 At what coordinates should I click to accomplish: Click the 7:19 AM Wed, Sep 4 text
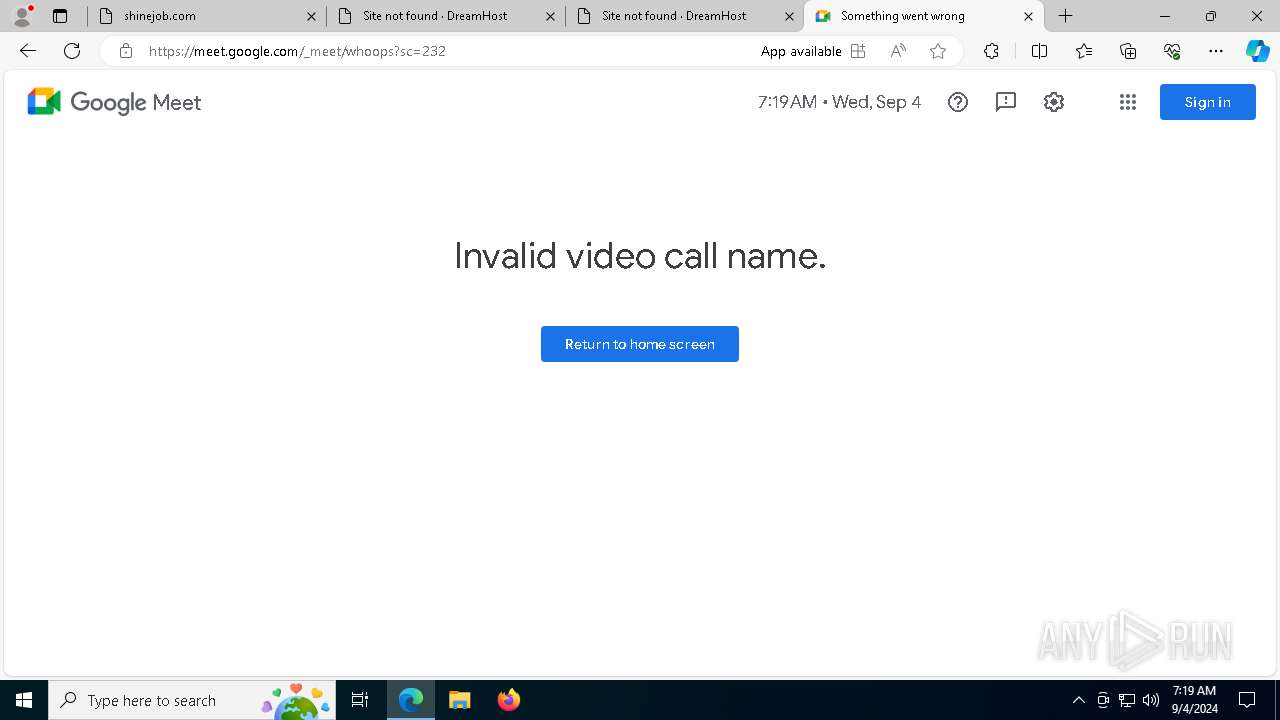pyautogui.click(x=839, y=102)
